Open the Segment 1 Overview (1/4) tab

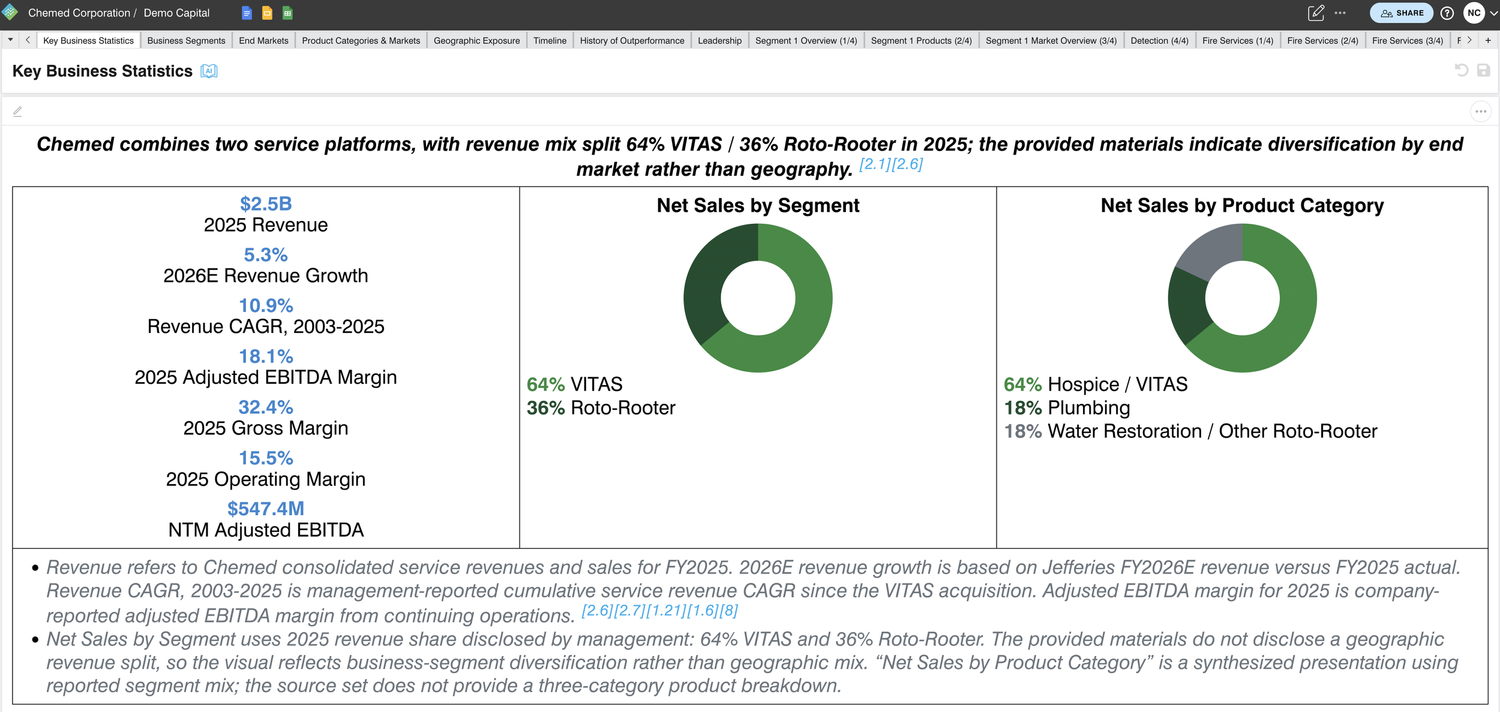coord(806,41)
